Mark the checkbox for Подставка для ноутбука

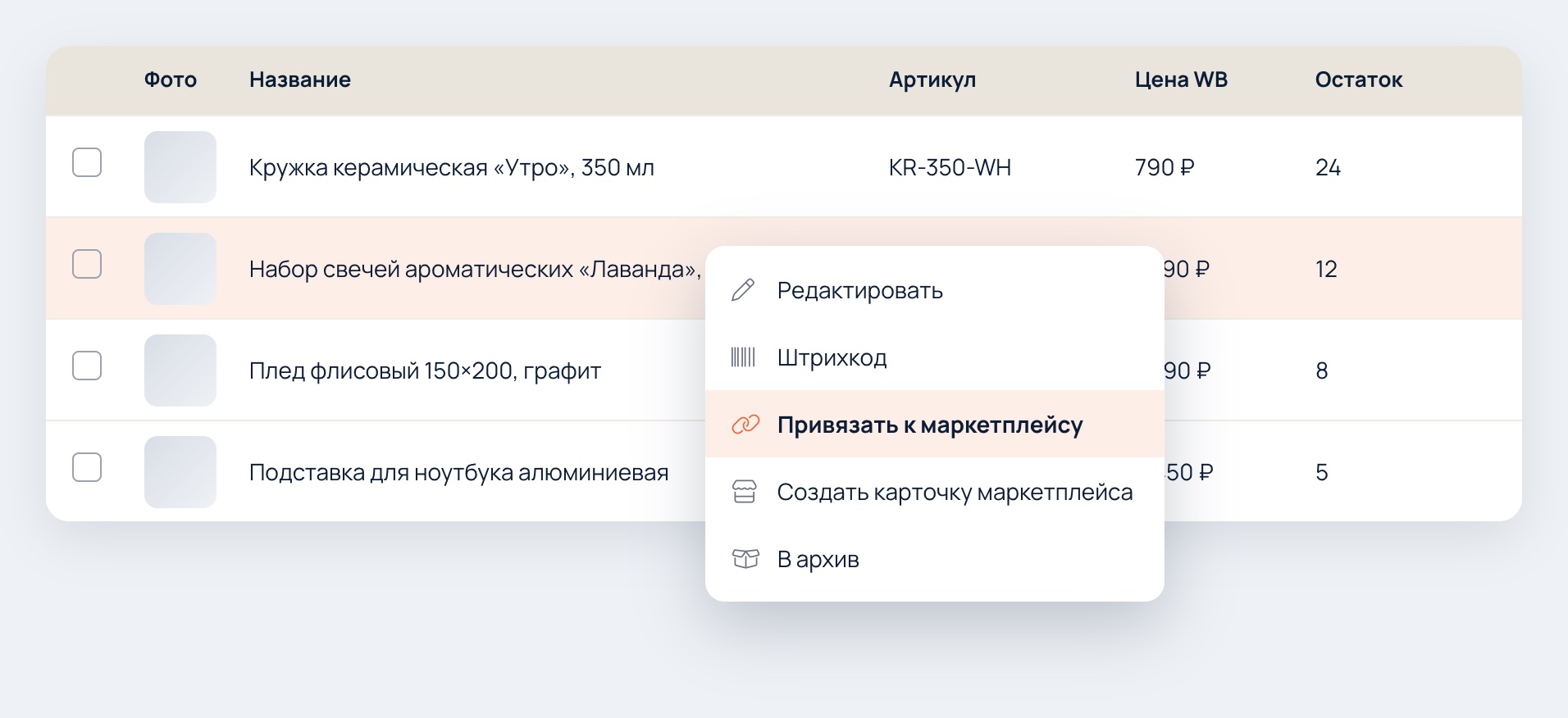pos(87,467)
